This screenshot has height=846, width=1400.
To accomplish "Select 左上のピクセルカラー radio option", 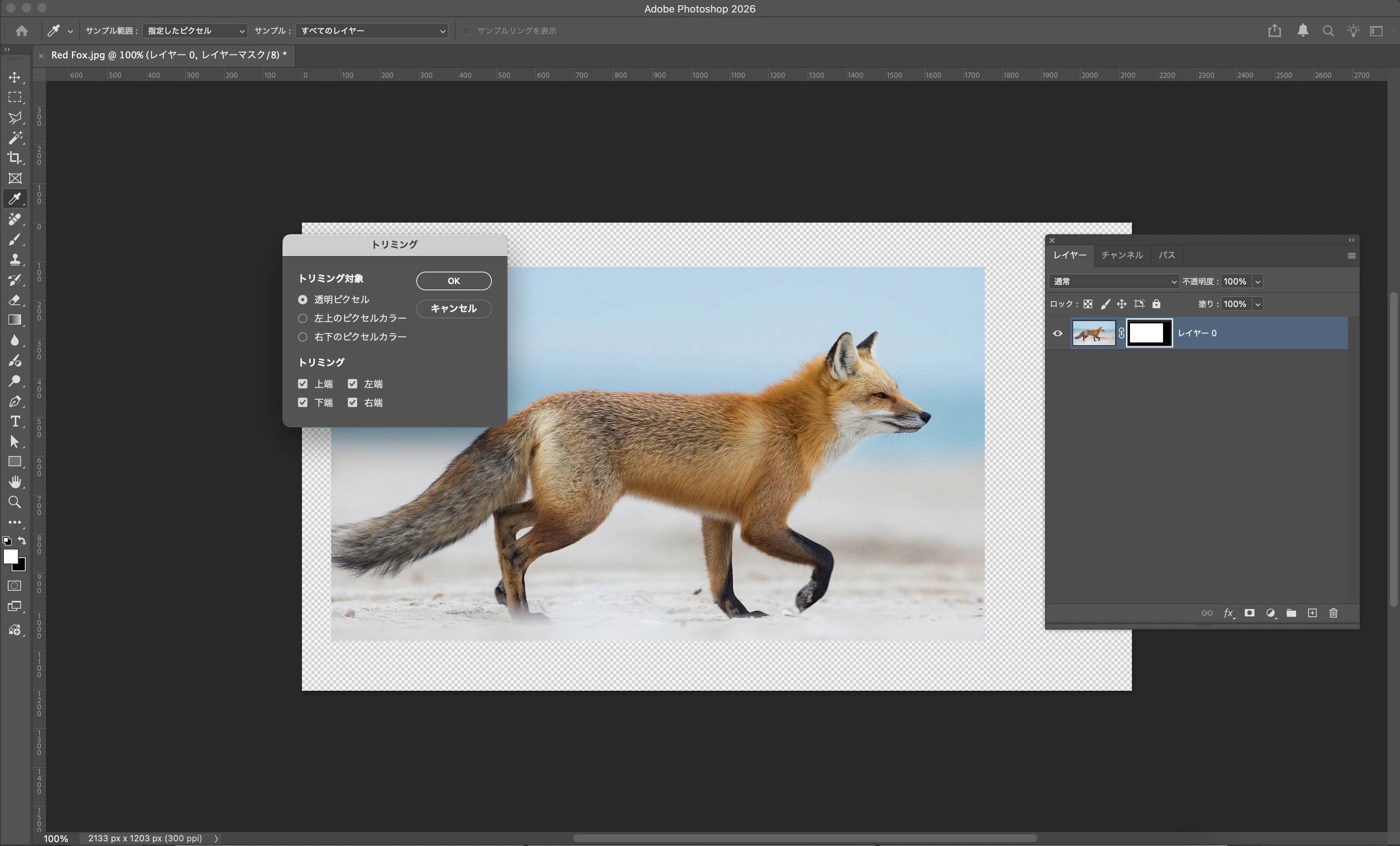I will (x=303, y=318).
